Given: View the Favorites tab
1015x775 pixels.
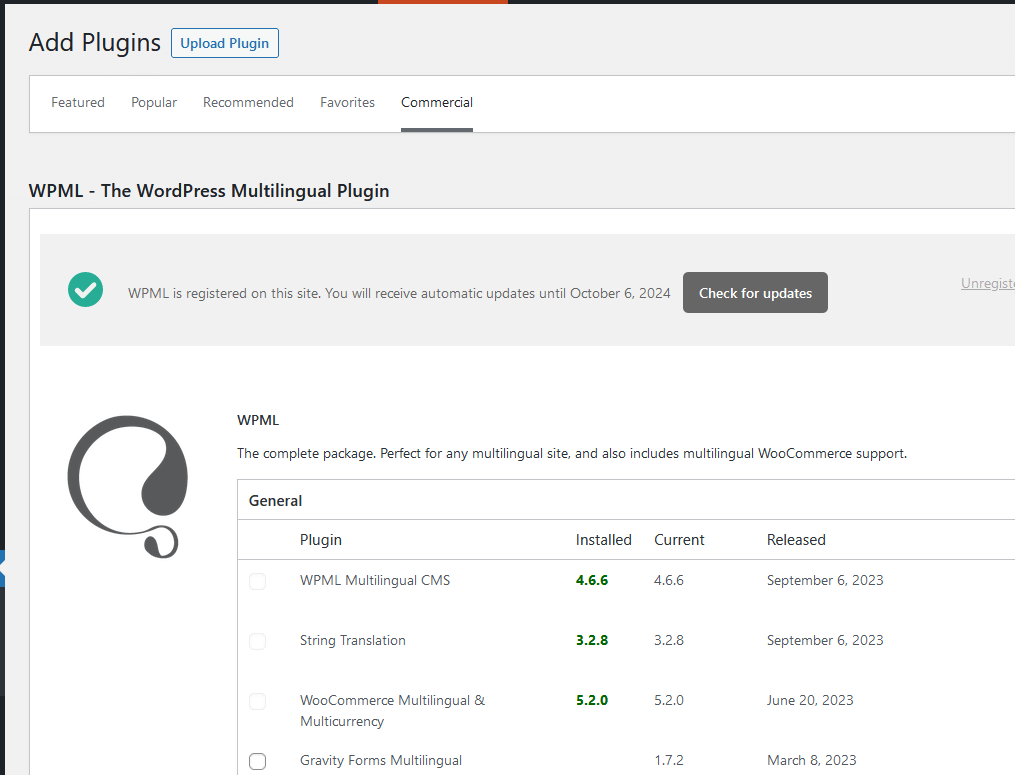Looking at the screenshot, I should pyautogui.click(x=347, y=102).
